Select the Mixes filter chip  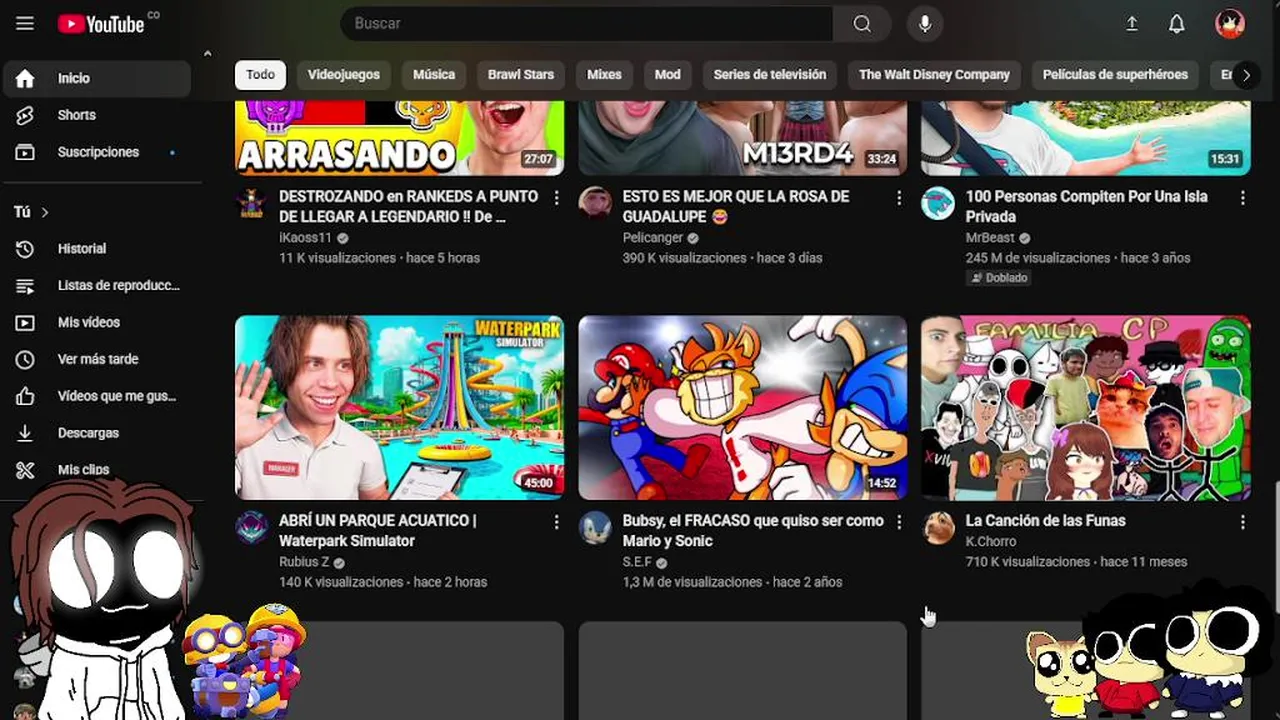point(604,75)
